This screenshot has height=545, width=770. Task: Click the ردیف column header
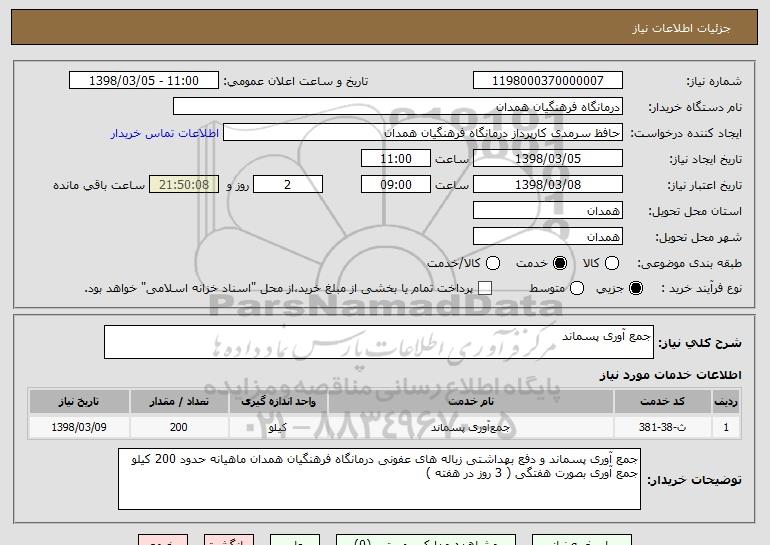(726, 402)
